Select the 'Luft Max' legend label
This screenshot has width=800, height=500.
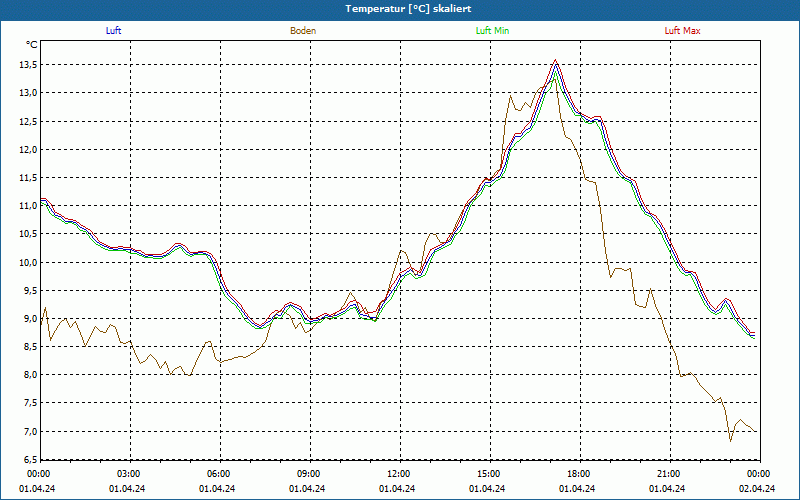click(682, 31)
